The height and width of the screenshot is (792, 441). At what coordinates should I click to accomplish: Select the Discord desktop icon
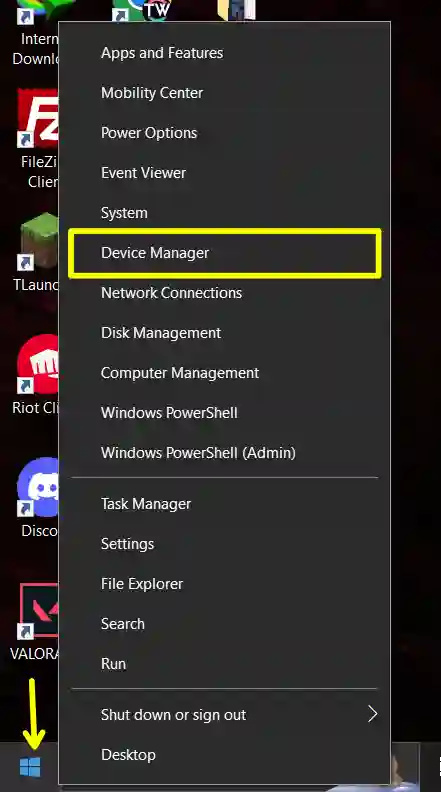tap(38, 498)
